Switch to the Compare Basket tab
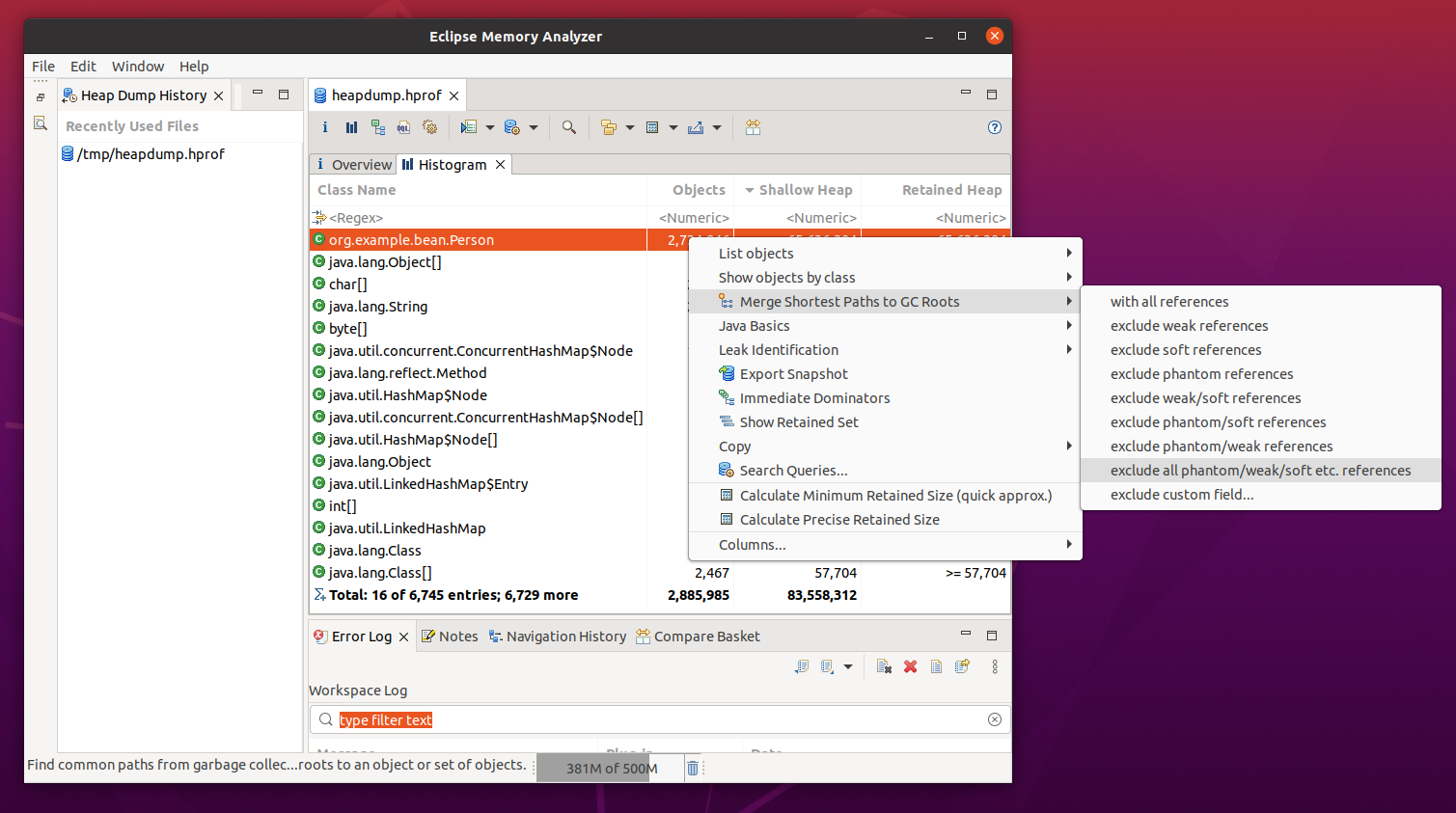 pos(698,637)
